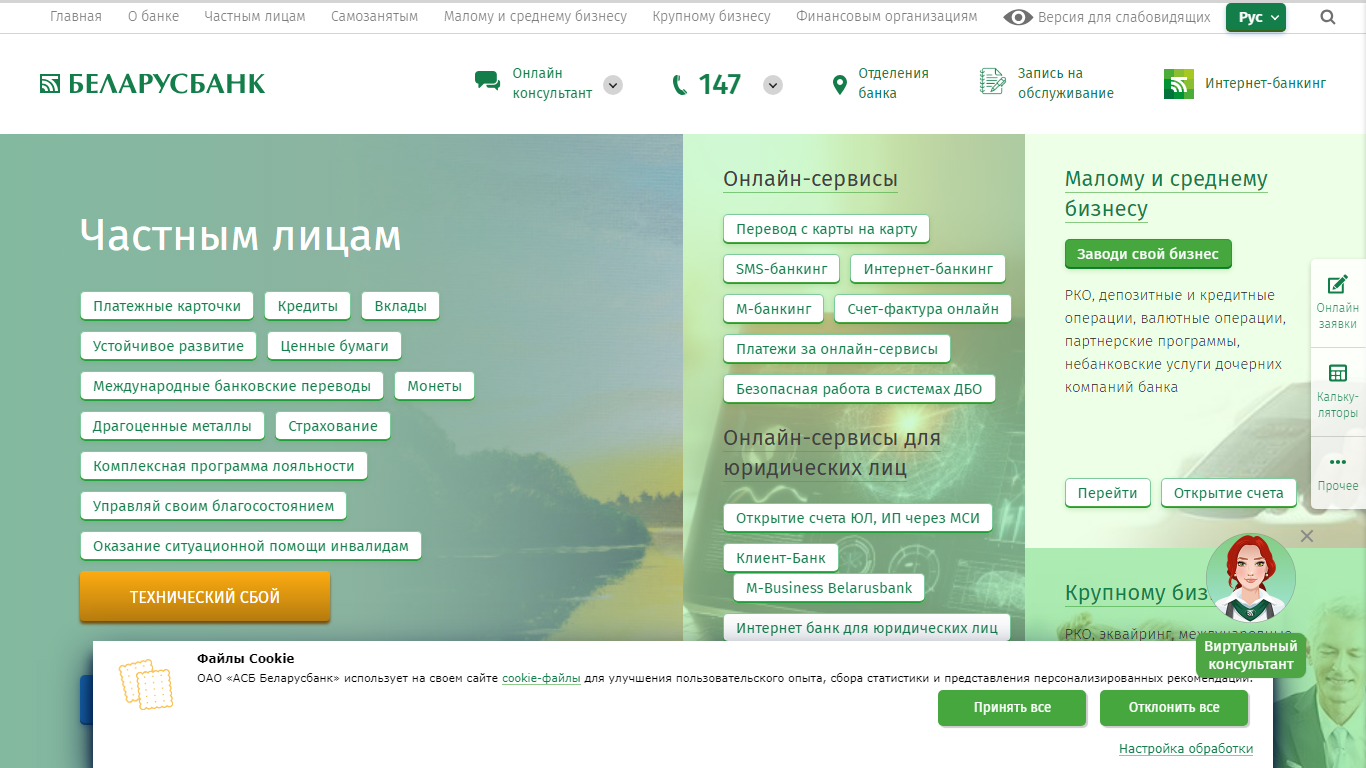Open Перевод с карты на карту
This screenshot has width=1366, height=768.
pos(827,229)
